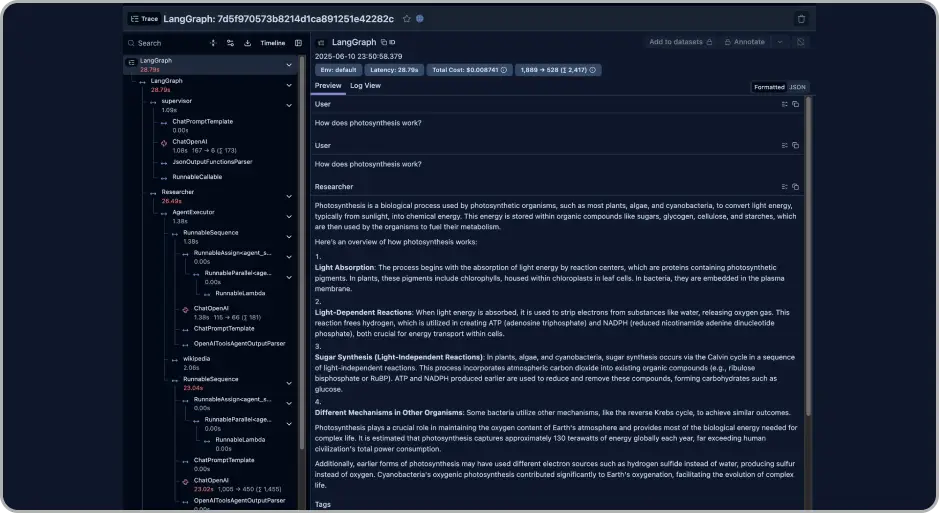This screenshot has height=513, width=939.
Task: Toggle the Timeline view
Action: [x=272, y=43]
